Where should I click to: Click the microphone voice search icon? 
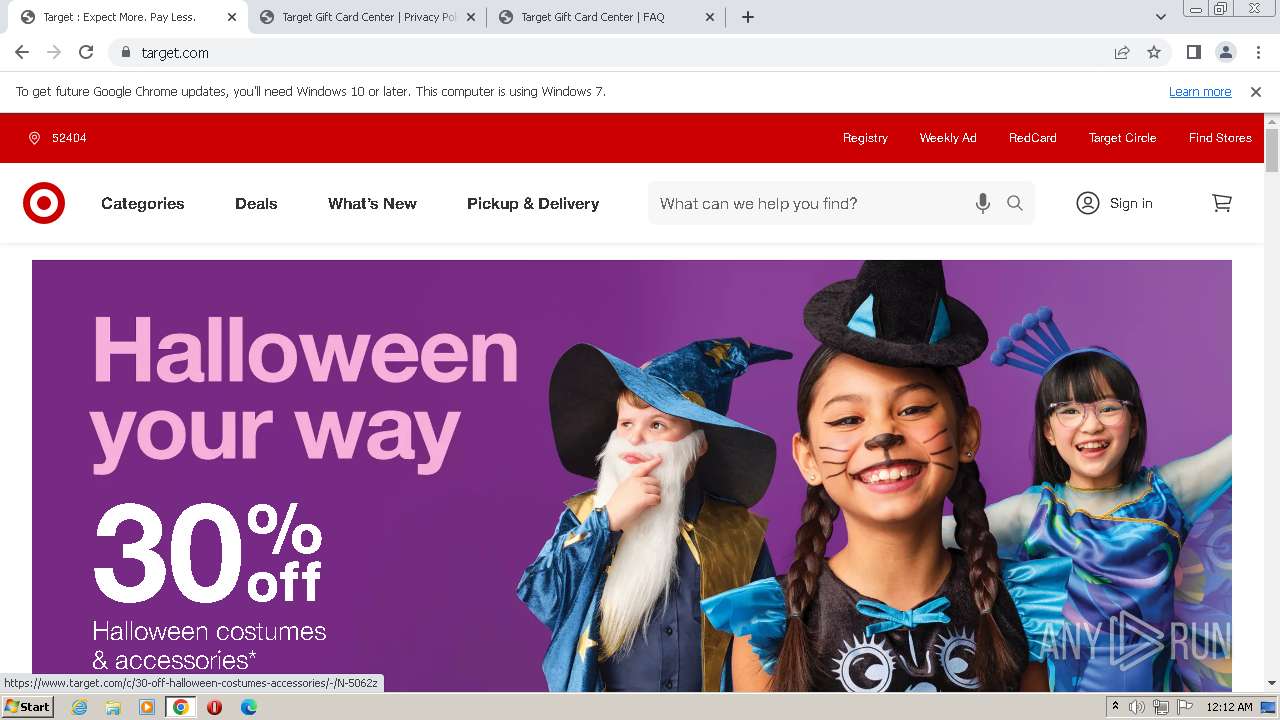point(983,203)
